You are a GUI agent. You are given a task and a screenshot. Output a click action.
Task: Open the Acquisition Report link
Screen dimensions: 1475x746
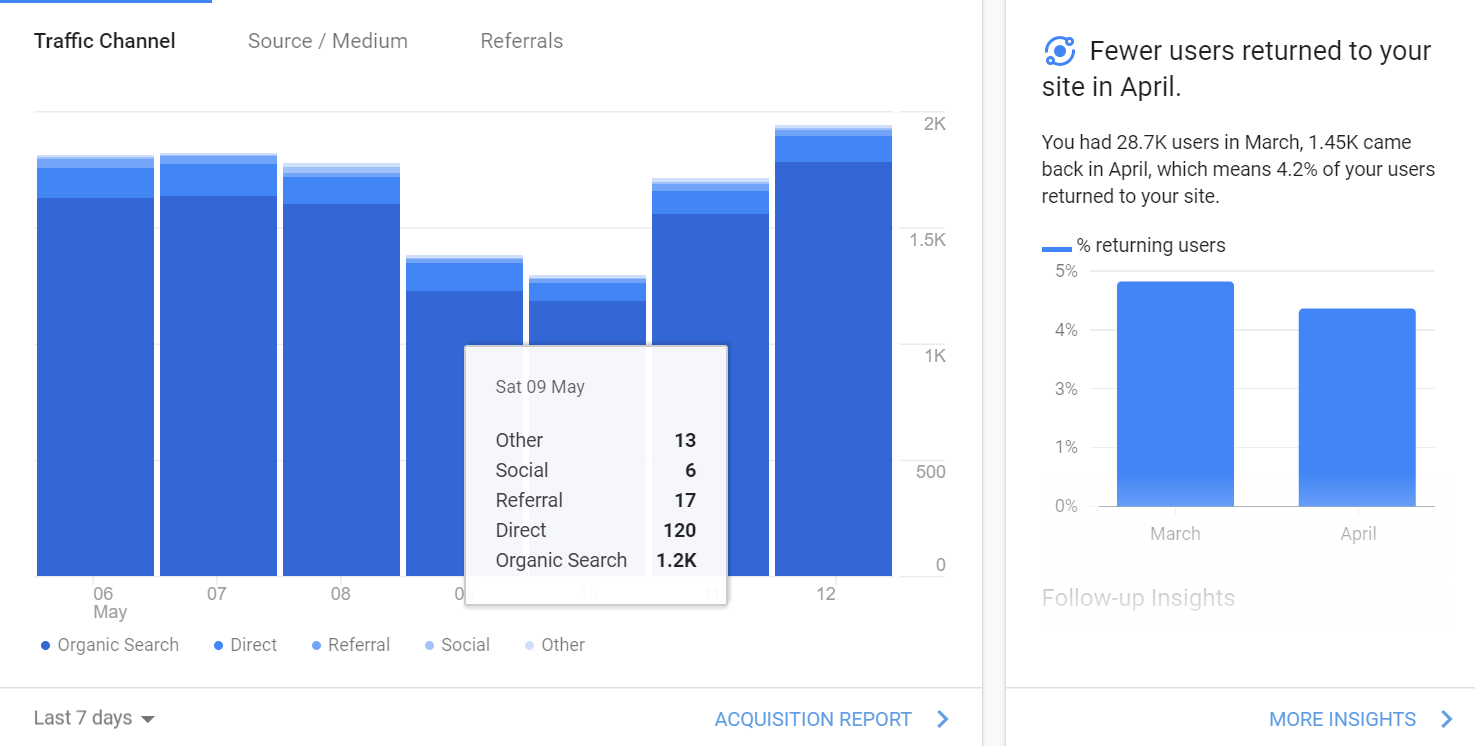(x=812, y=719)
